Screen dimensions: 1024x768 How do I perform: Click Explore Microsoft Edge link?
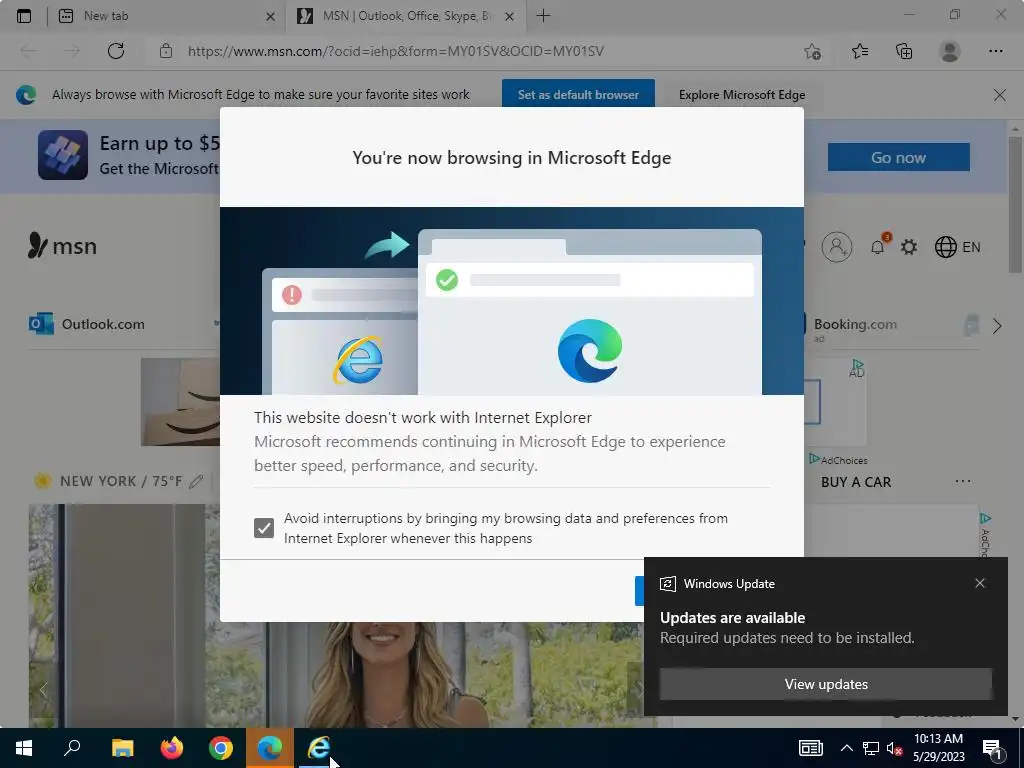coord(742,95)
